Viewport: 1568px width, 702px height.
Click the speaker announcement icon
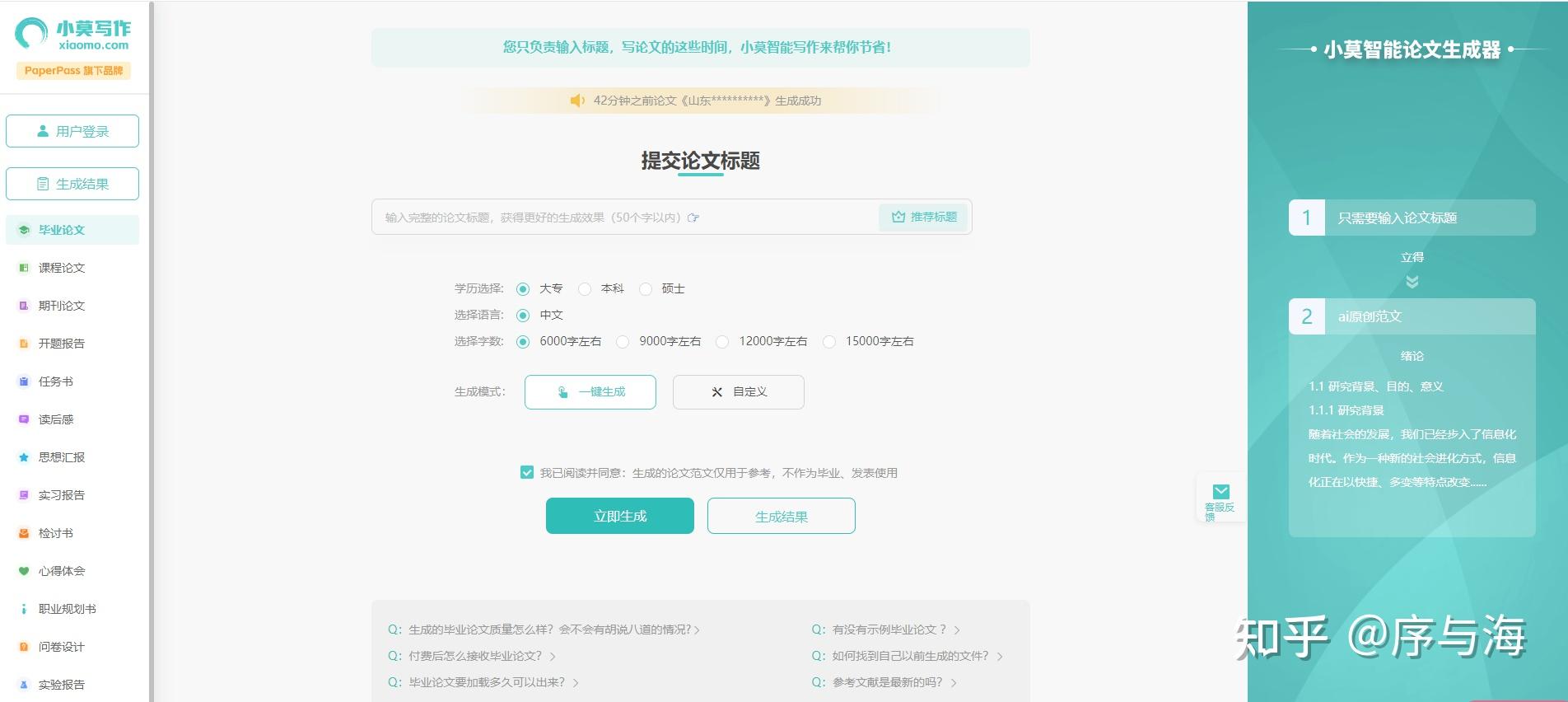(577, 101)
